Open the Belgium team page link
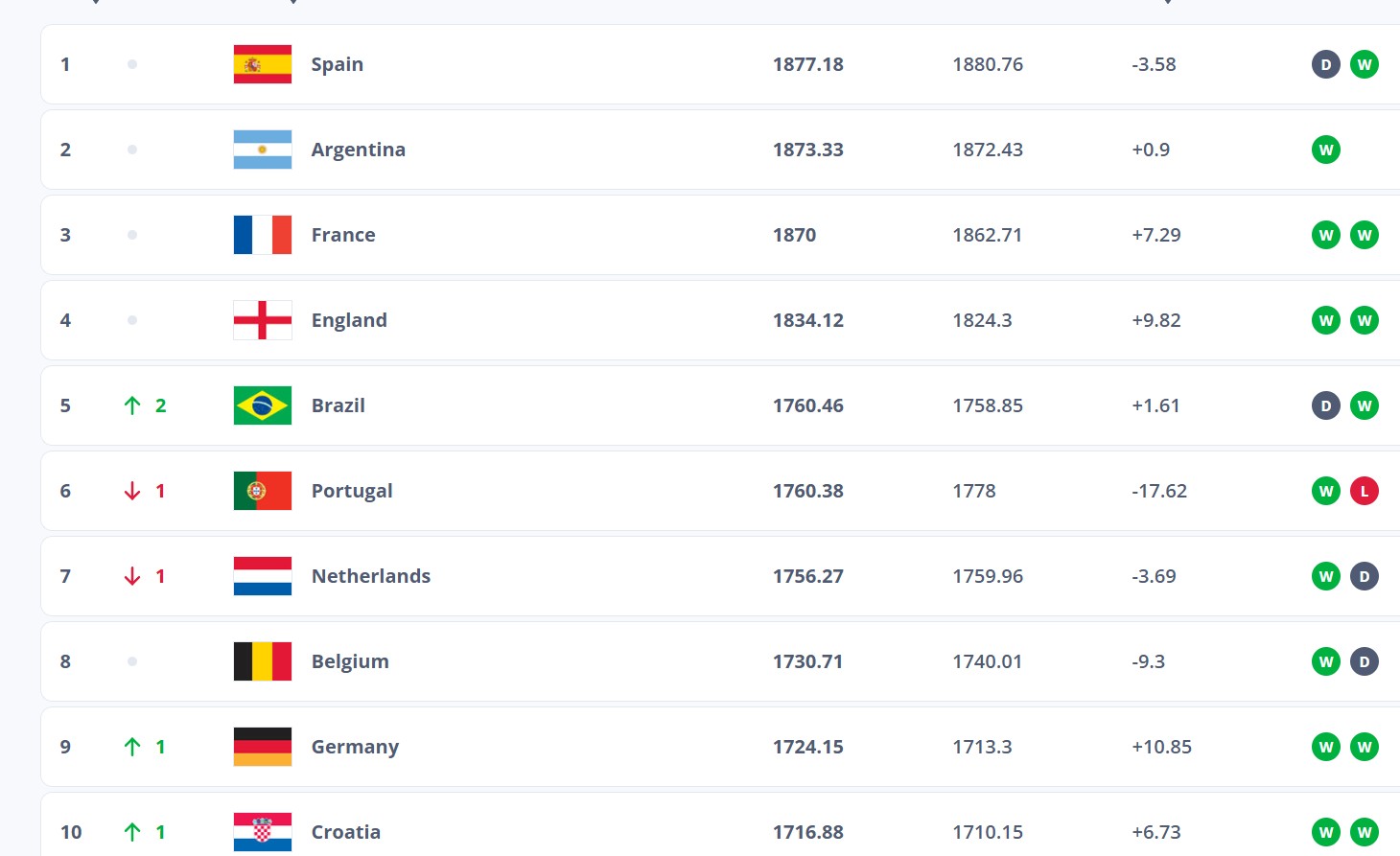 pyautogui.click(x=350, y=661)
